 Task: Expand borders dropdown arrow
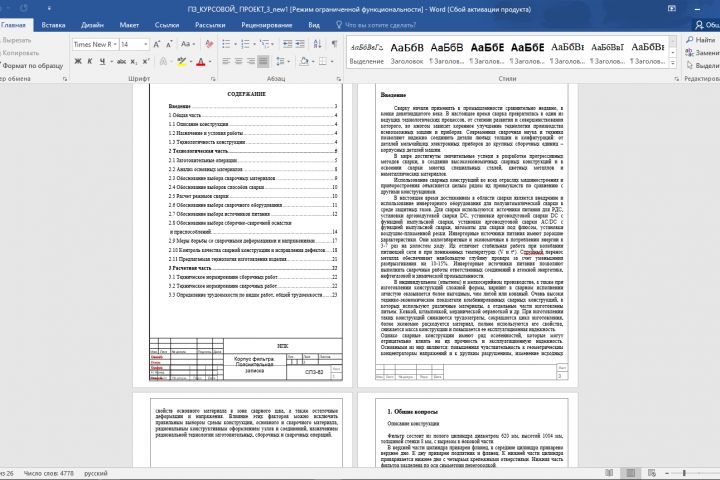pos(332,61)
